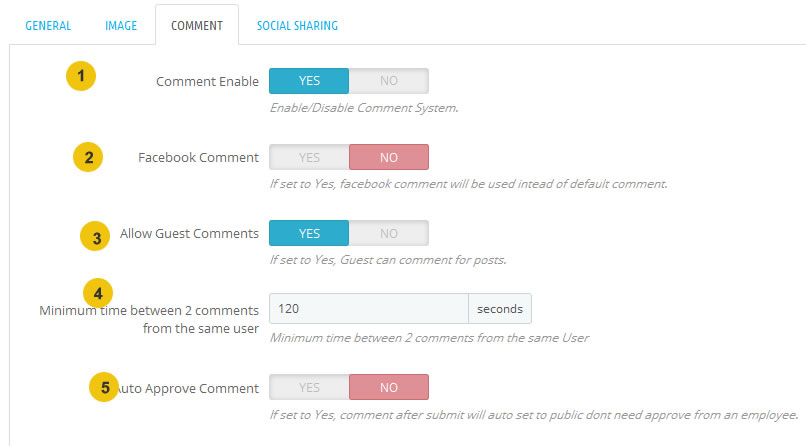Click the yellow number 3 marker
The image size is (806, 446).
point(95,236)
